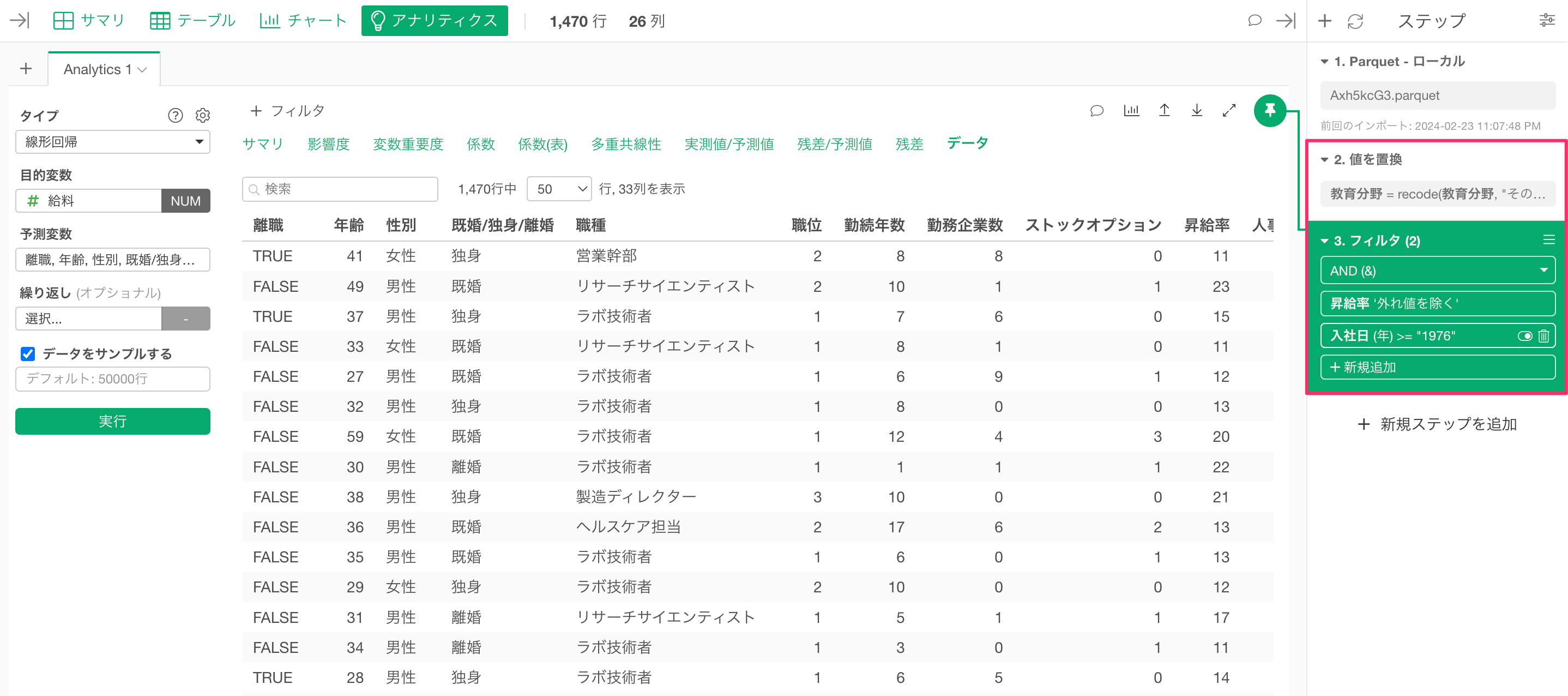Click the green pin icon
This screenshot has height=696, width=1568.
point(1269,111)
